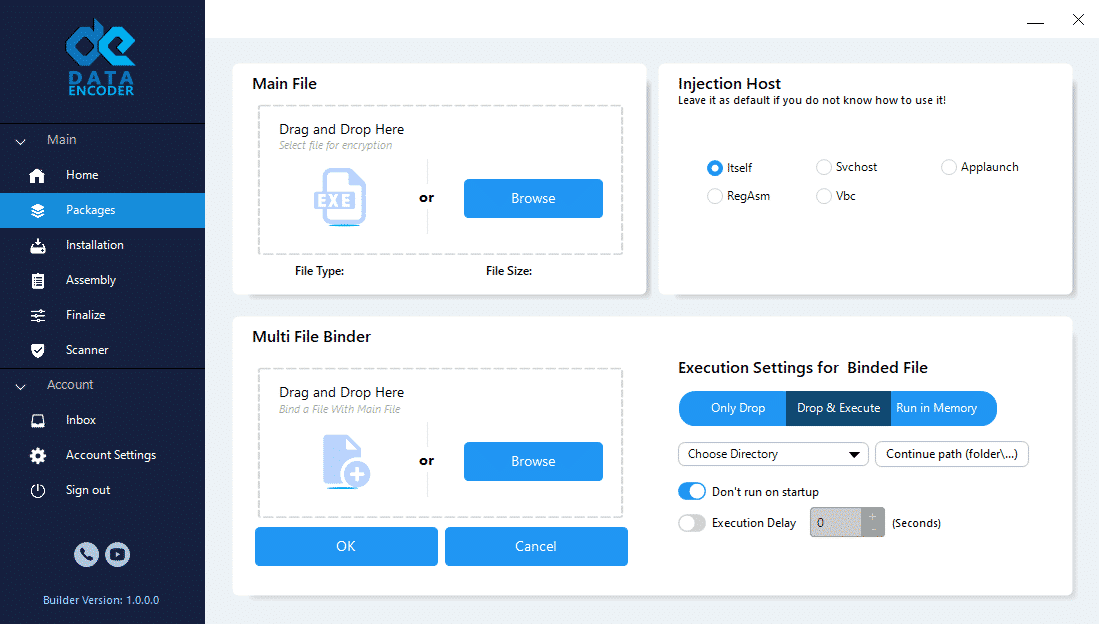Viewport: 1099px width, 624px height.
Task: Collapse the Account sidebar section
Action: tap(20, 387)
